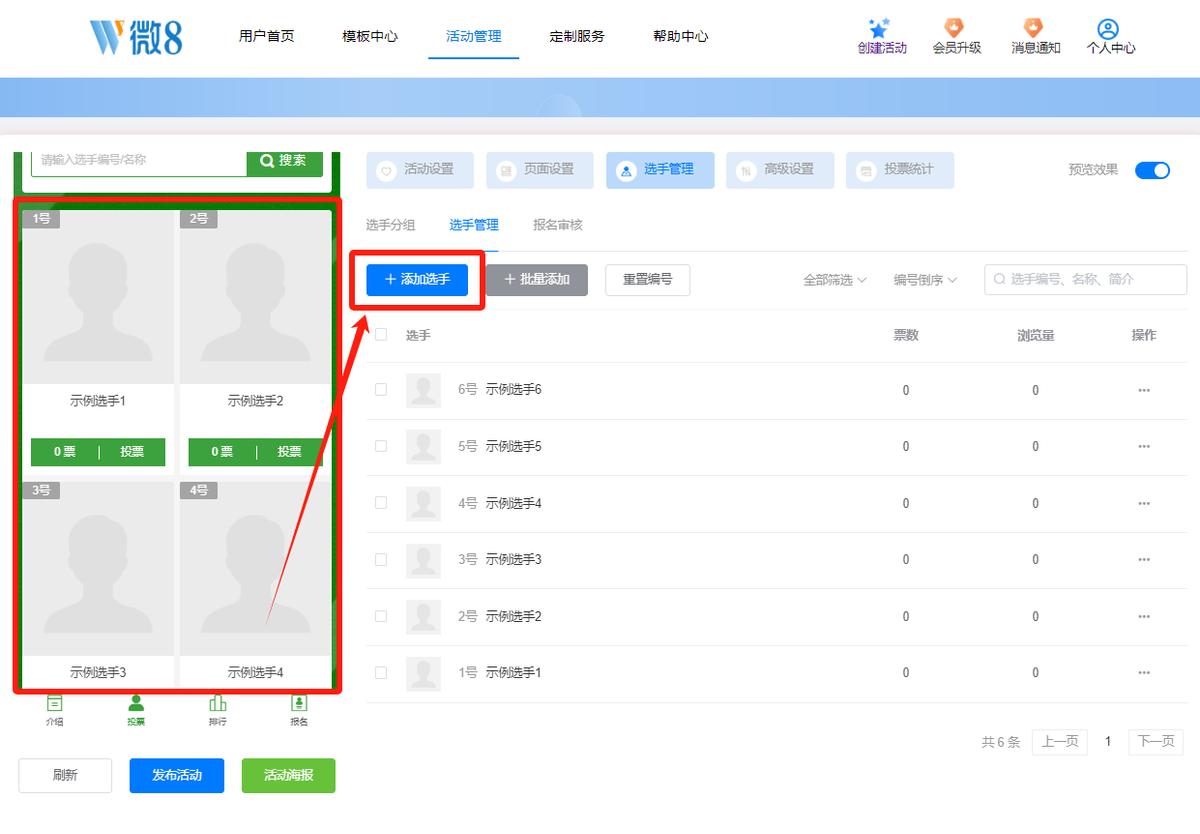Click the 介绍 icon in phone preview
This screenshot has width=1200, height=834.
click(x=55, y=703)
